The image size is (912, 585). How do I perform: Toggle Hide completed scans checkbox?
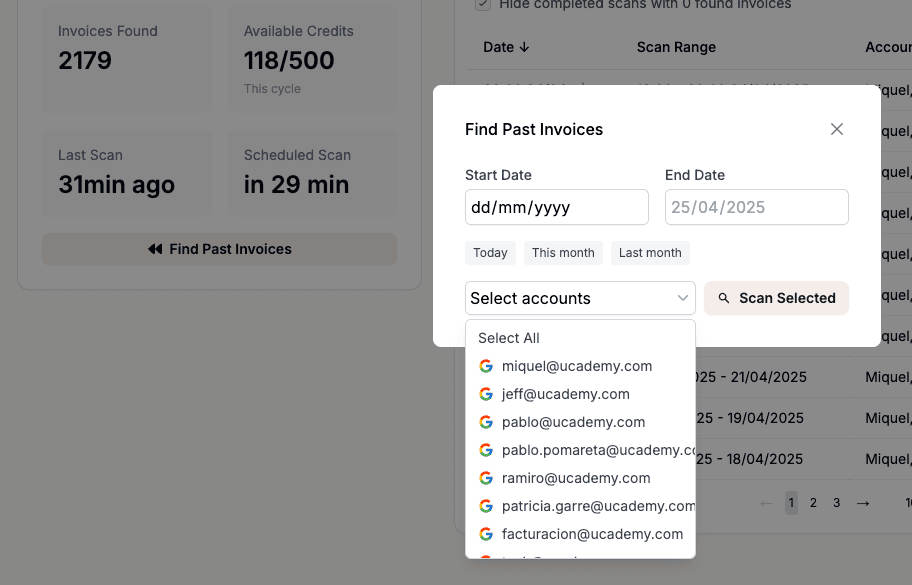pos(483,5)
